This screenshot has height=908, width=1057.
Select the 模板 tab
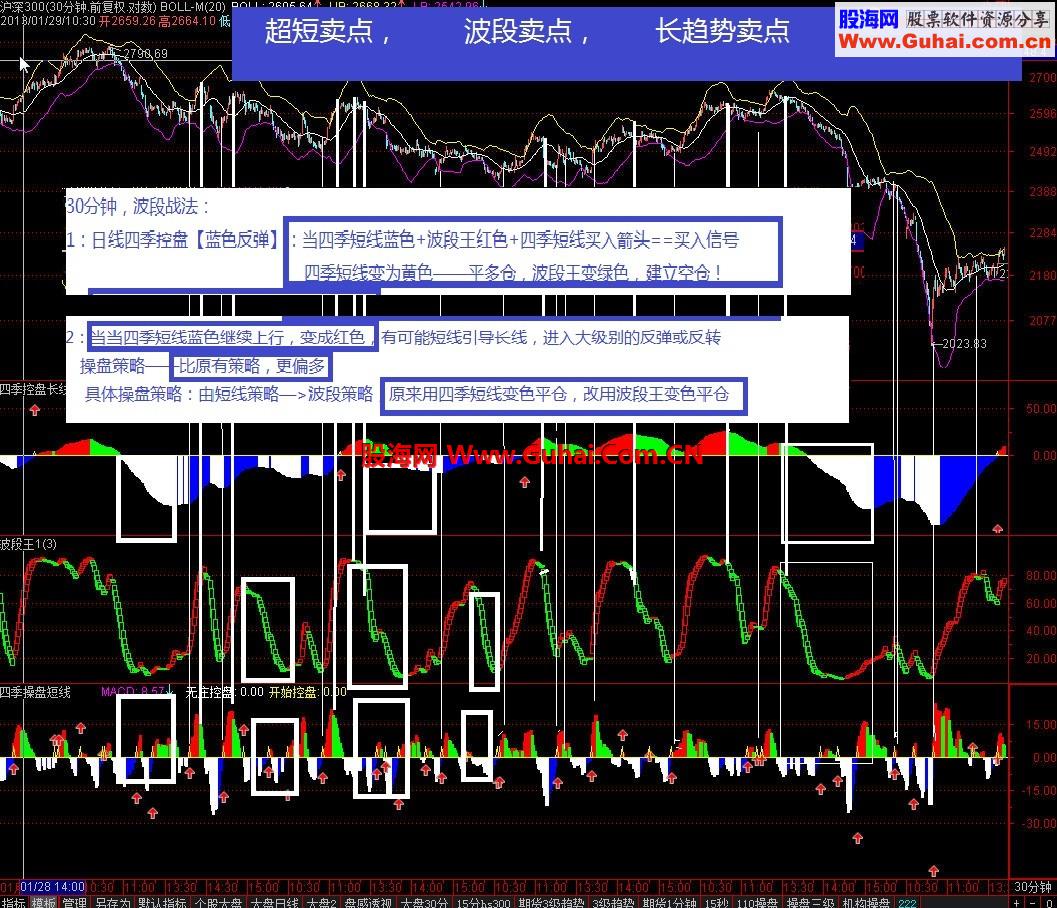tap(44, 903)
